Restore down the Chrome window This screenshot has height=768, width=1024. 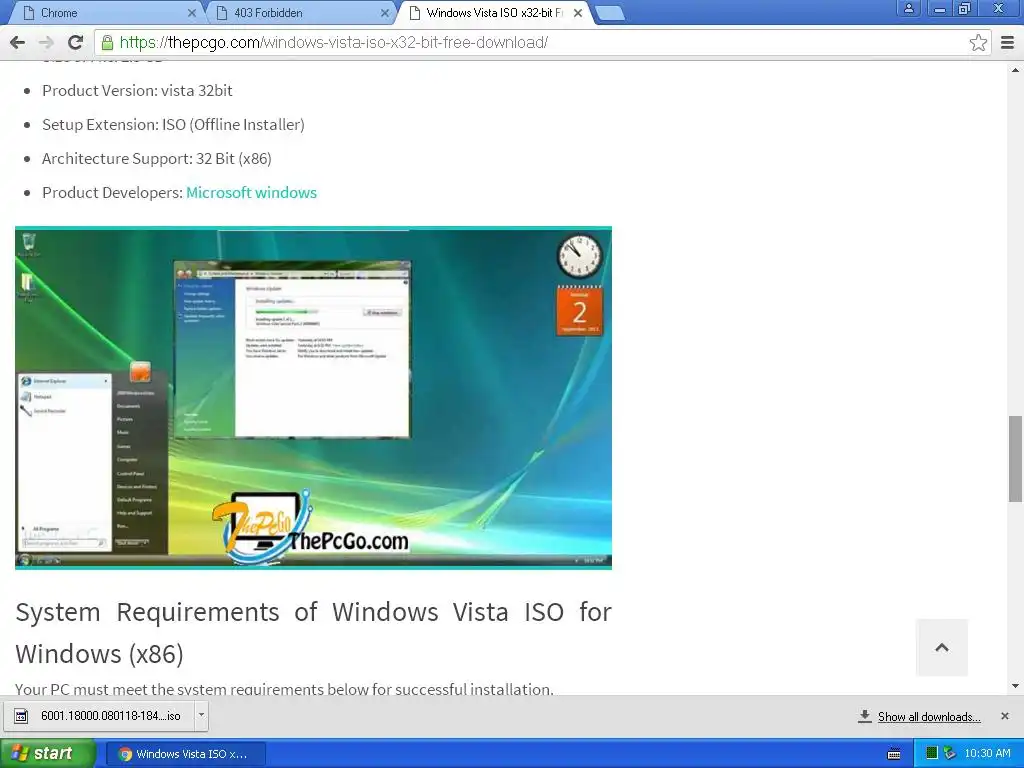(965, 8)
